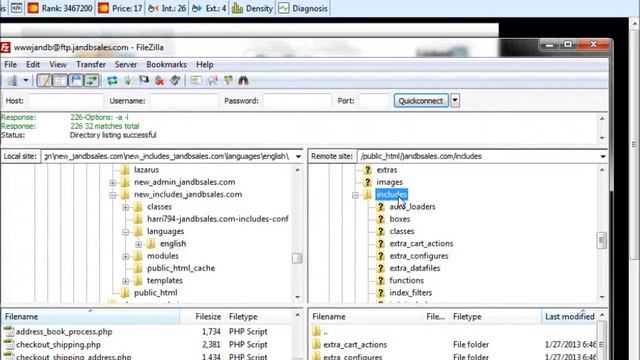Open the View menu
Image resolution: width=640 pixels, height=360 pixels.
(x=58, y=64)
